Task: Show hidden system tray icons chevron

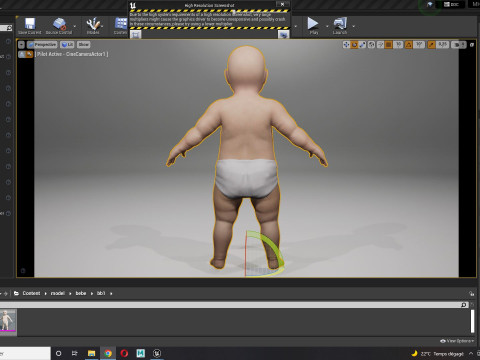Action: point(471,353)
